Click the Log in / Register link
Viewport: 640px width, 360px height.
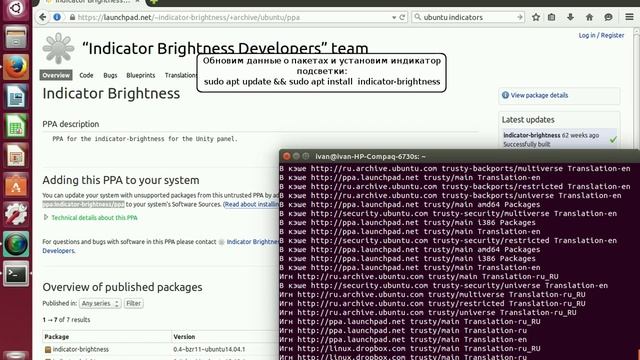[x=601, y=36]
